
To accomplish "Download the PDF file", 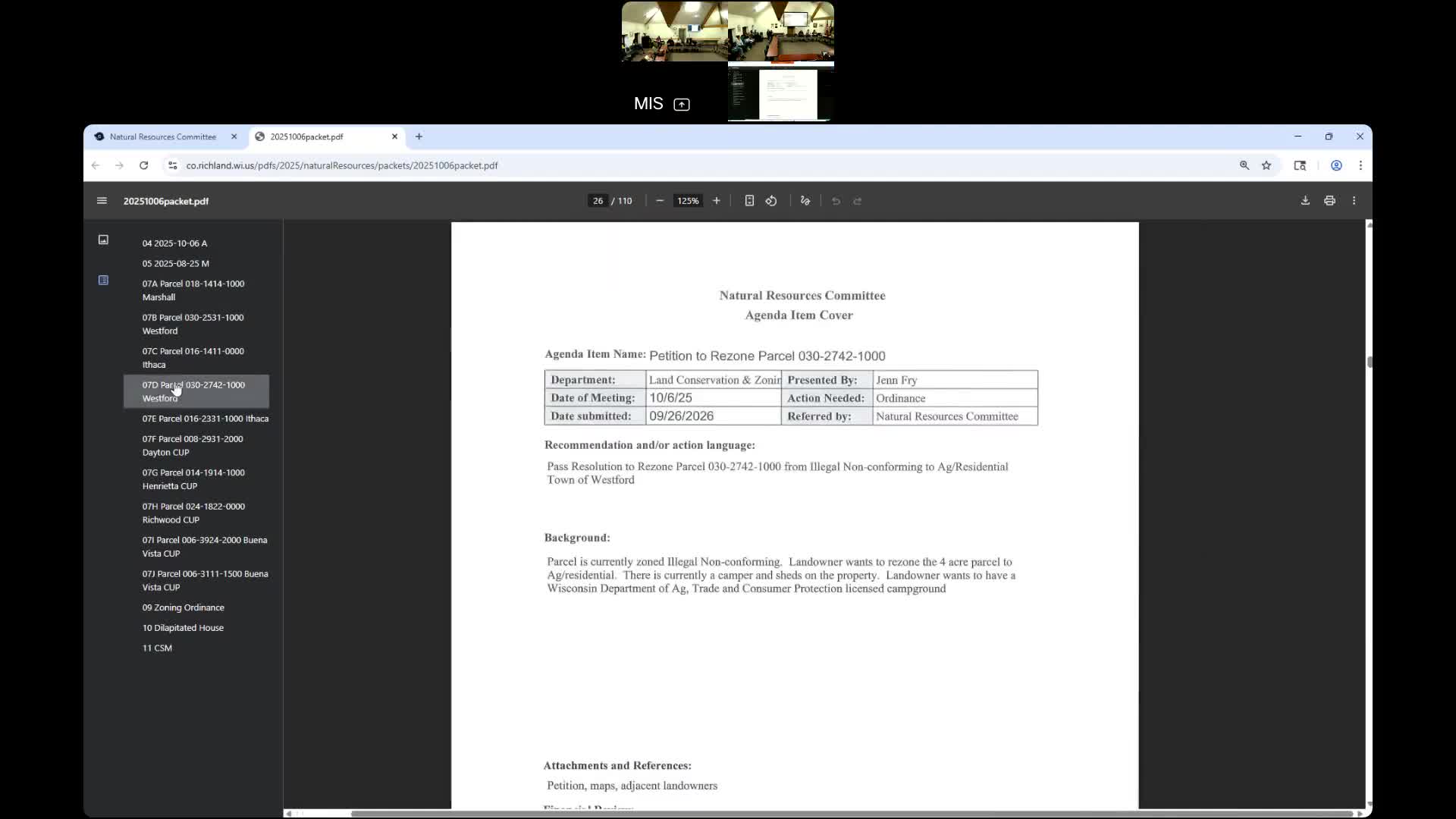I will click(1305, 201).
